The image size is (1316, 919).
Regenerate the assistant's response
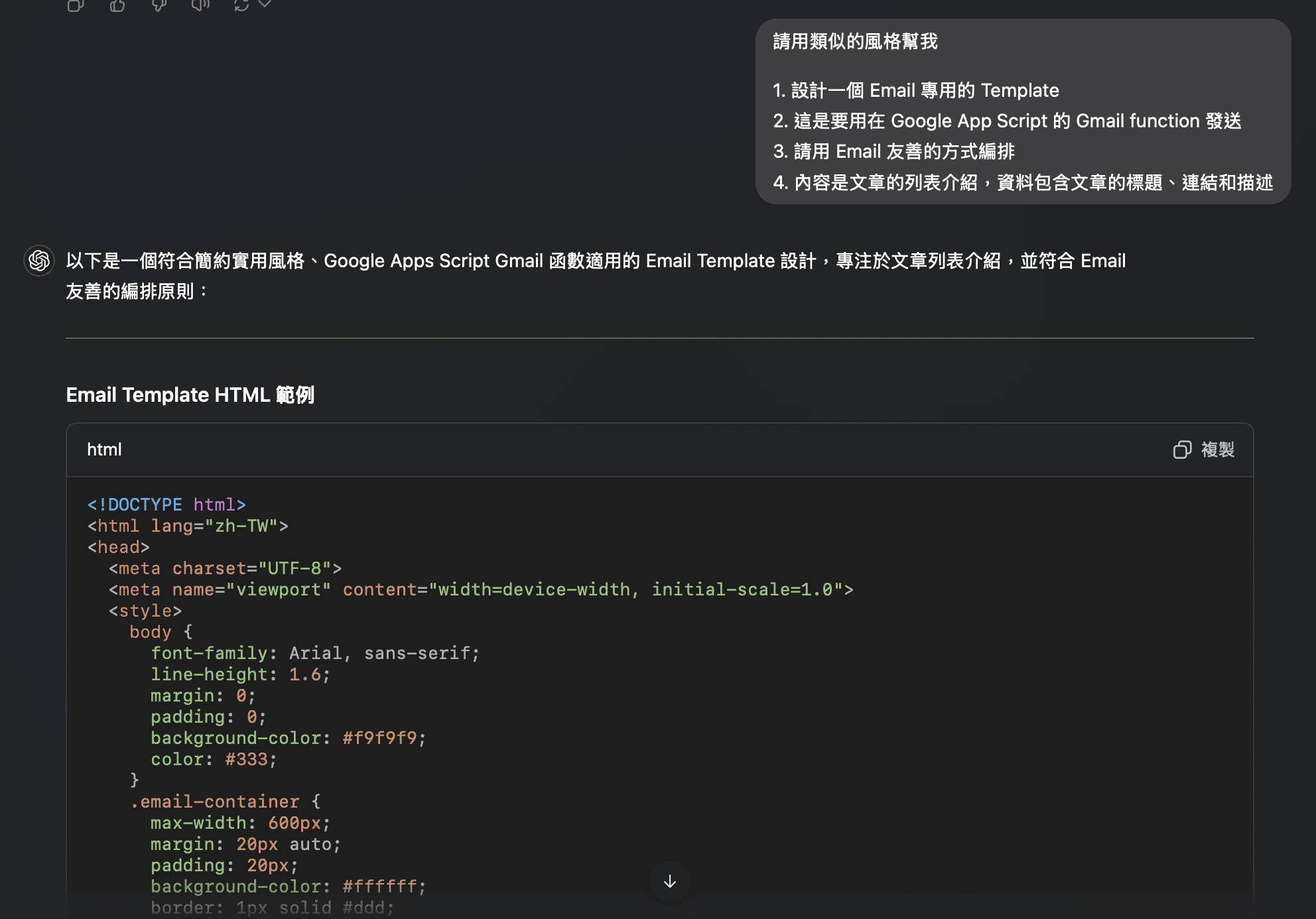(x=241, y=4)
